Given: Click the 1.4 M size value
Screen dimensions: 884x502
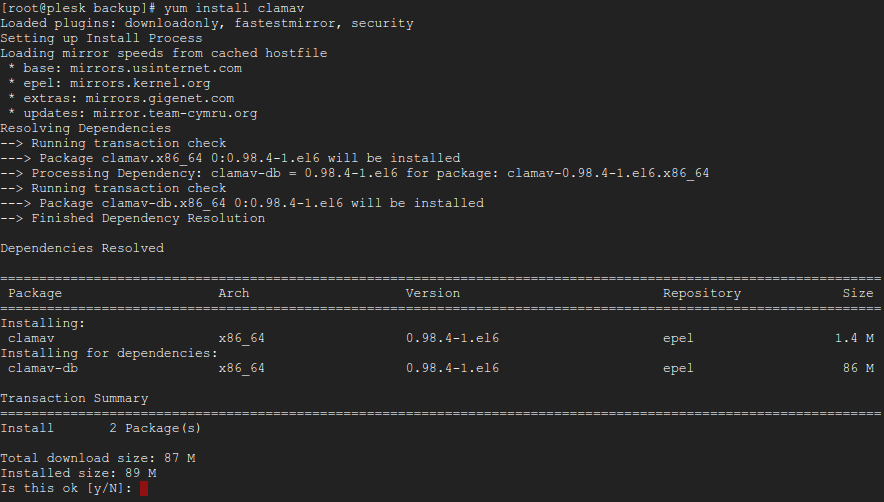Looking at the screenshot, I should coord(854,338).
